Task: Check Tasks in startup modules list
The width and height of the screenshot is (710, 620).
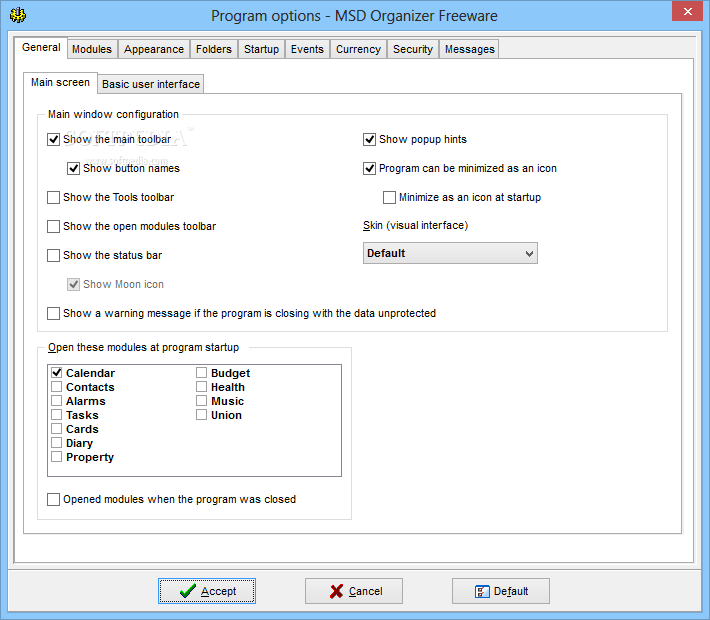Action: tap(57, 415)
